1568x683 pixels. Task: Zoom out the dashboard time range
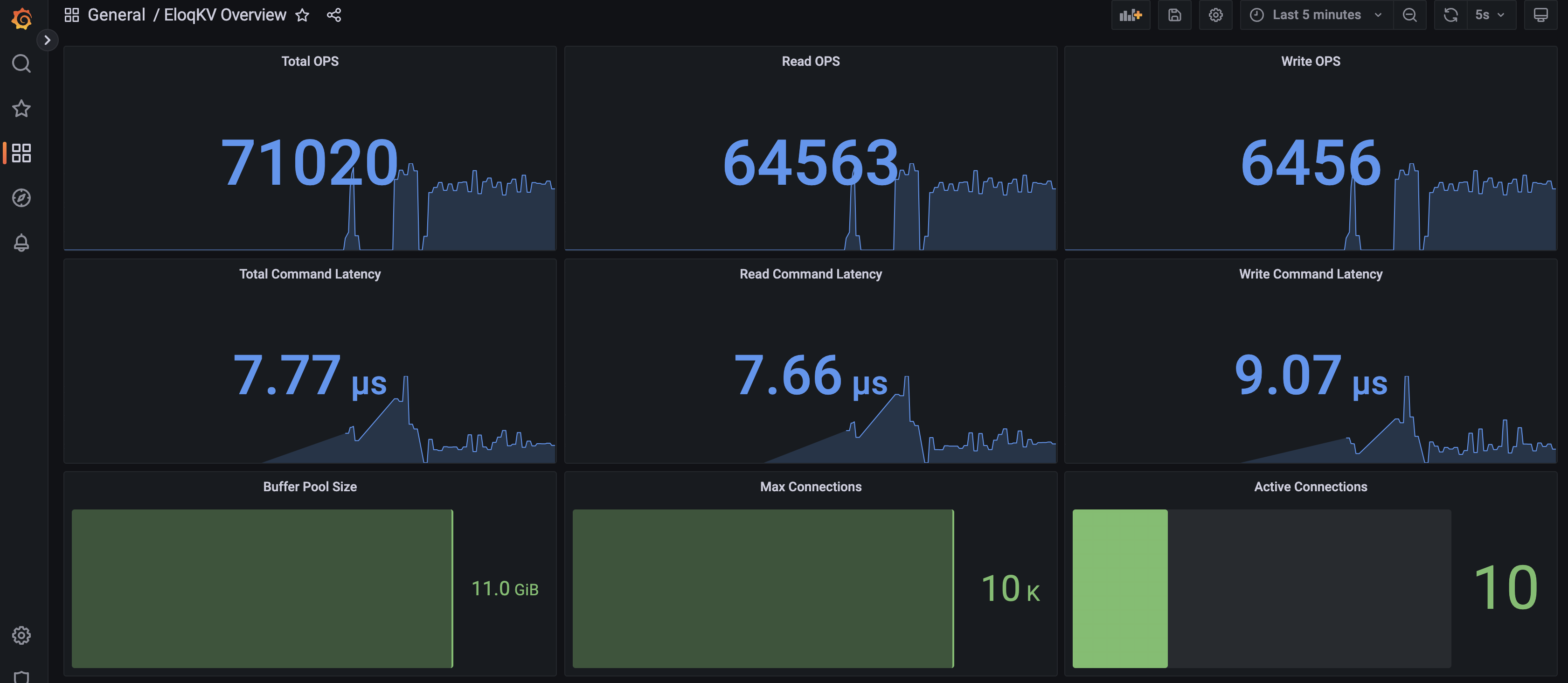[1410, 14]
